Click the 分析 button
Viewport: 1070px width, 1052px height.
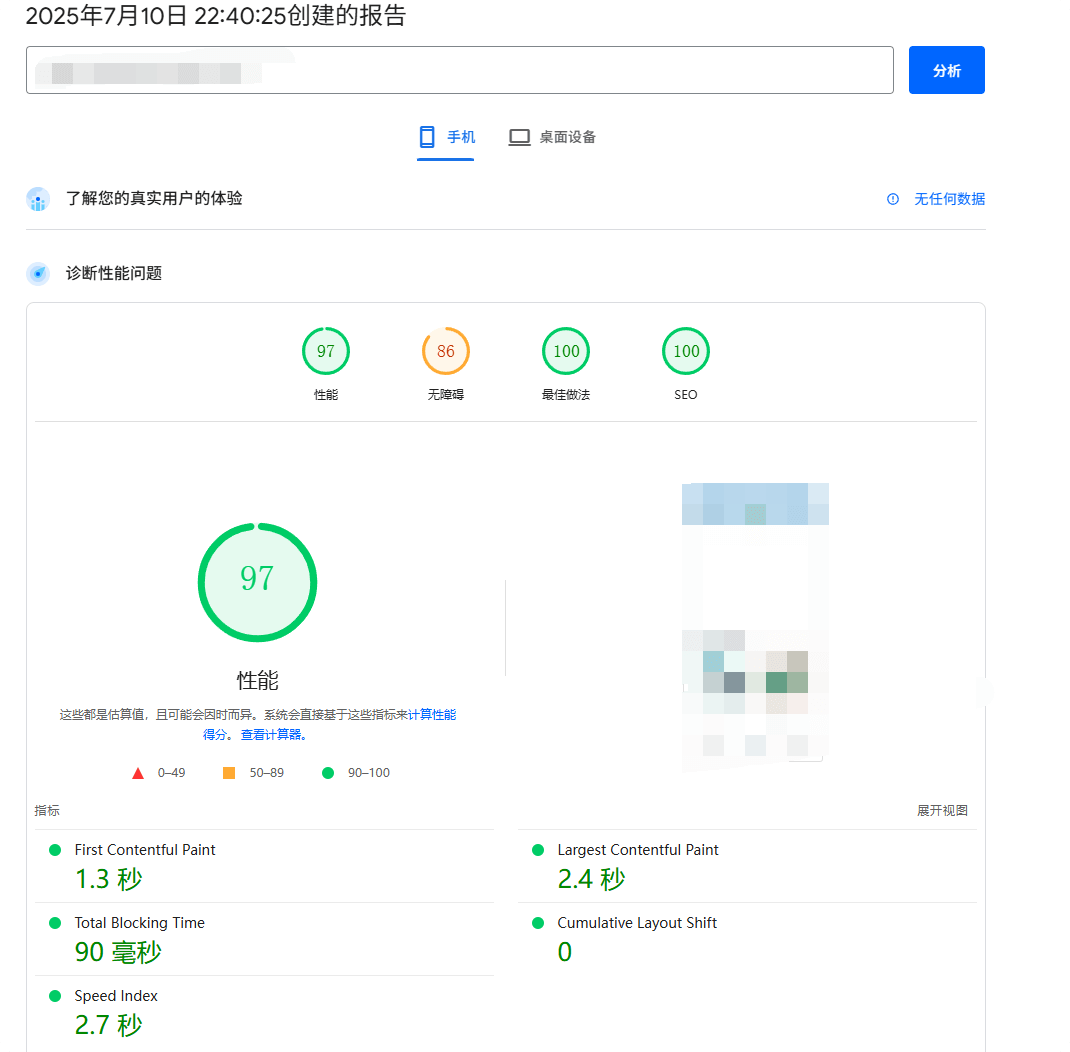tap(946, 70)
